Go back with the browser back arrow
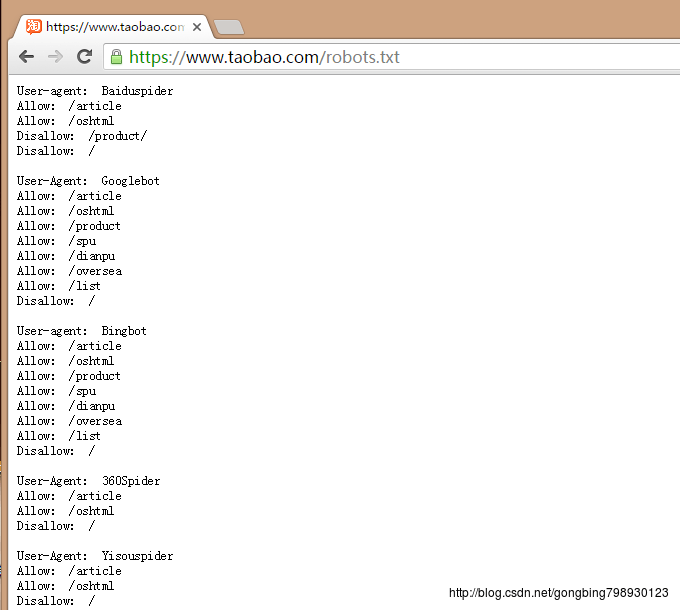Screen dimensions: 680x610 coord(26,56)
